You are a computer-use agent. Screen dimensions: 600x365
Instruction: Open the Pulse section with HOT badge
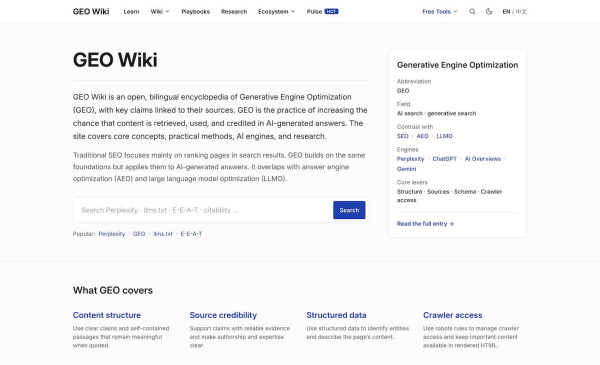click(322, 11)
